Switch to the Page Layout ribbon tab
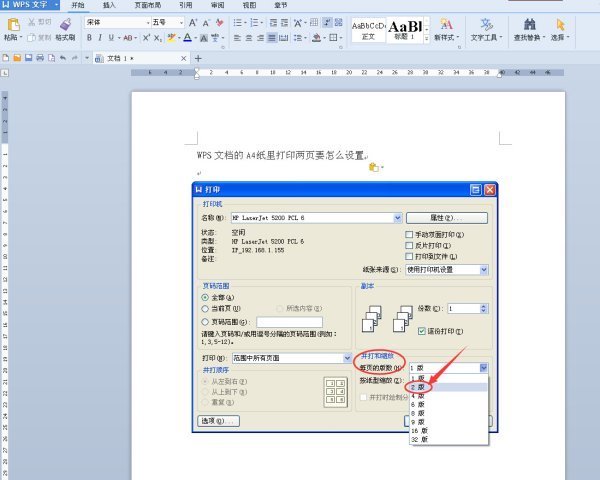 click(151, 5)
